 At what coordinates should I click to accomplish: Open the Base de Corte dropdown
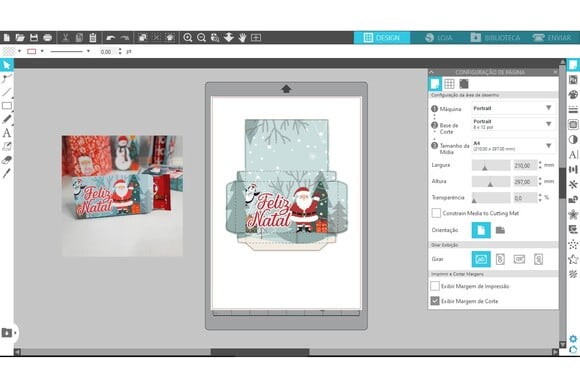[514, 124]
